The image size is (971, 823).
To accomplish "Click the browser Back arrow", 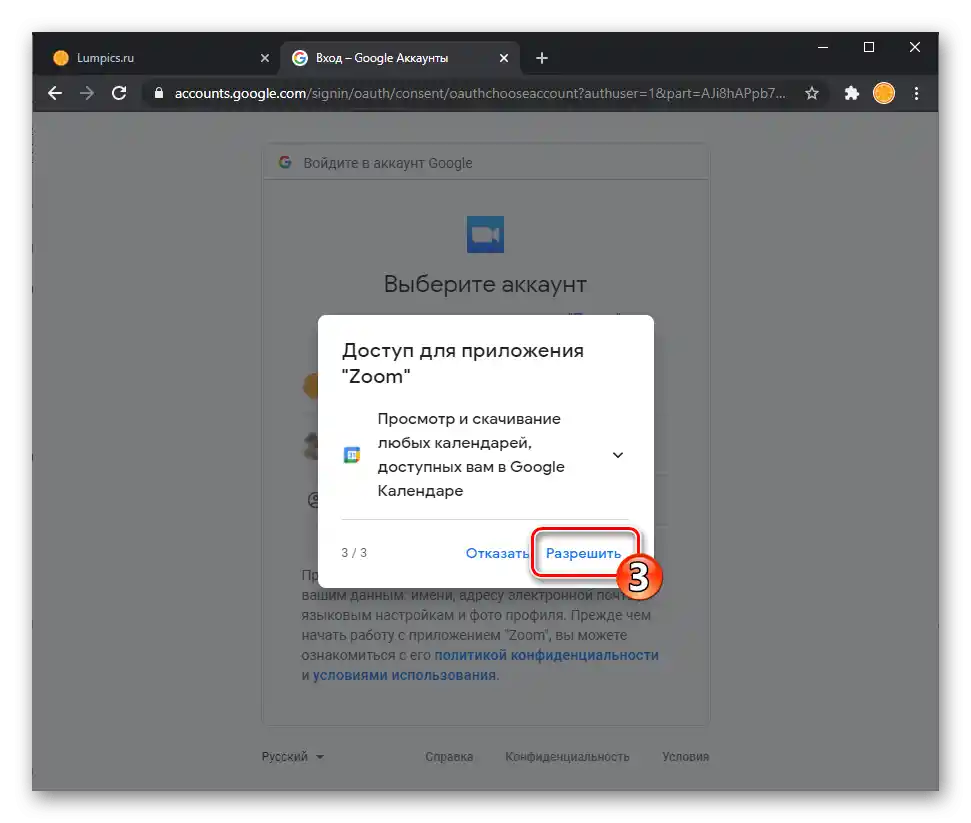I will point(55,94).
